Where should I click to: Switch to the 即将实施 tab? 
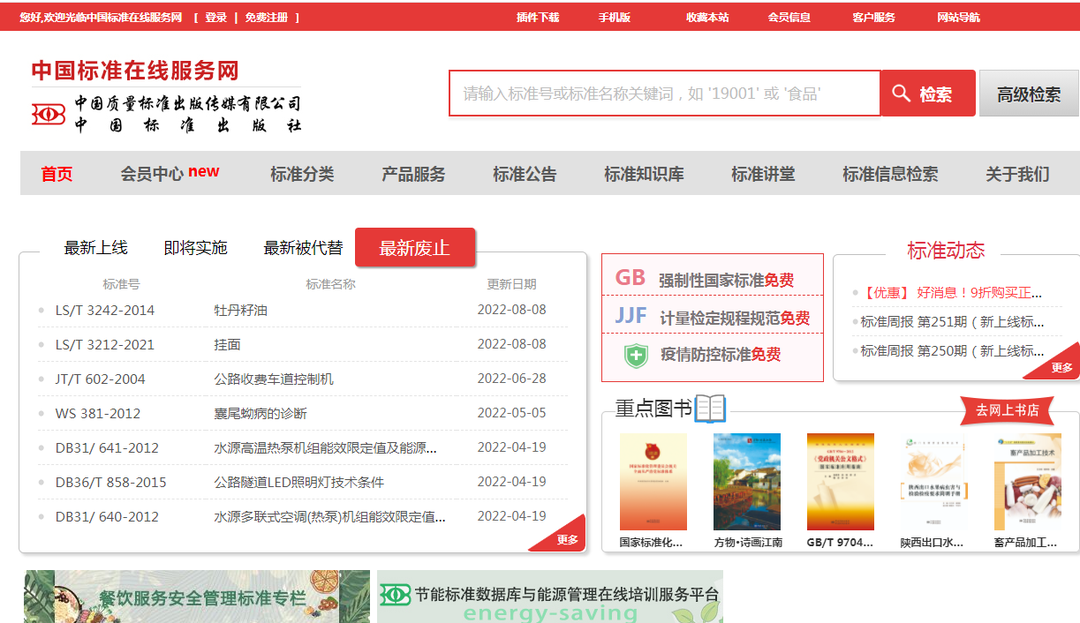tap(194, 247)
